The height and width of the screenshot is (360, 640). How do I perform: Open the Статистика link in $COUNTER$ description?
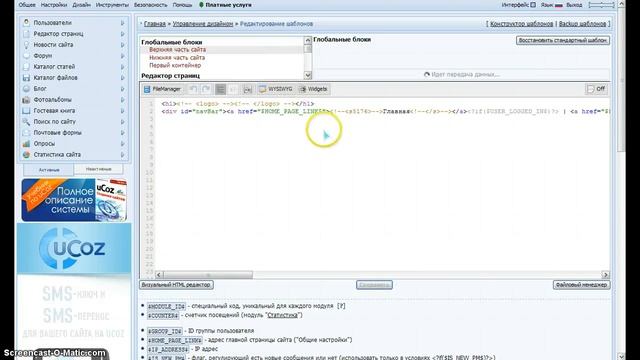coord(282,315)
